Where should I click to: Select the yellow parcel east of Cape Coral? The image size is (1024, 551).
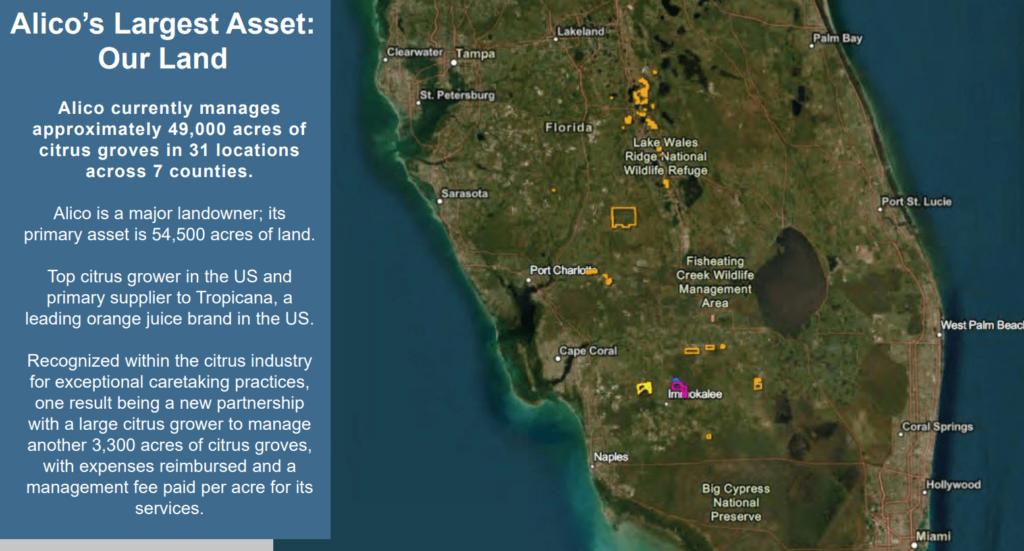(x=645, y=388)
